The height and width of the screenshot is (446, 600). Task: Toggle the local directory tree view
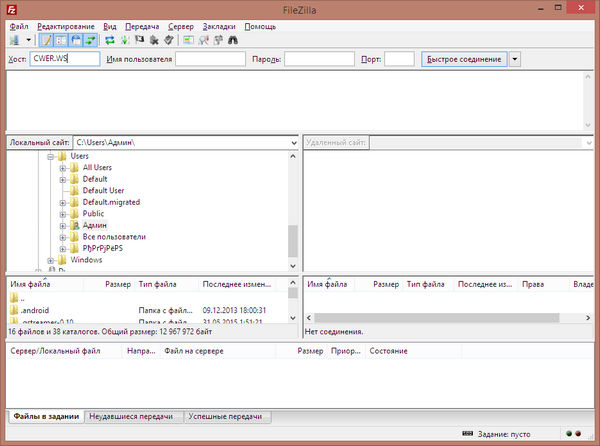tap(61, 40)
